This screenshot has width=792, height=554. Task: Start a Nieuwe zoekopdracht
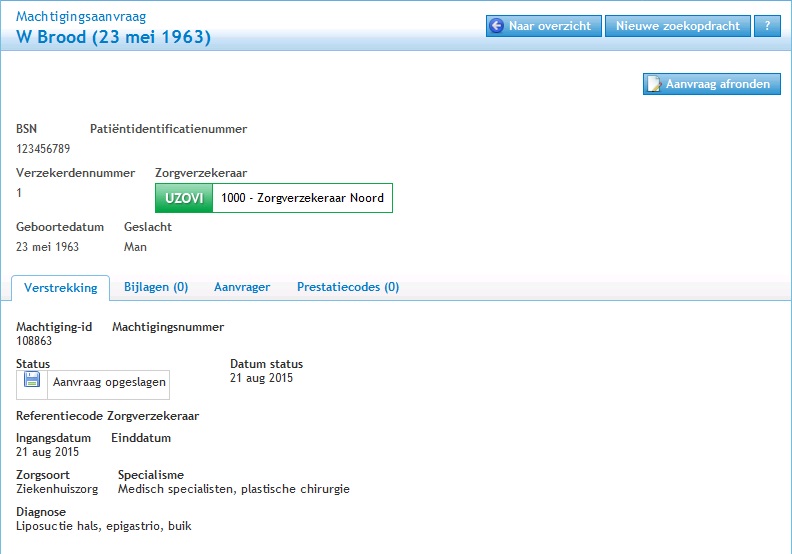677,26
